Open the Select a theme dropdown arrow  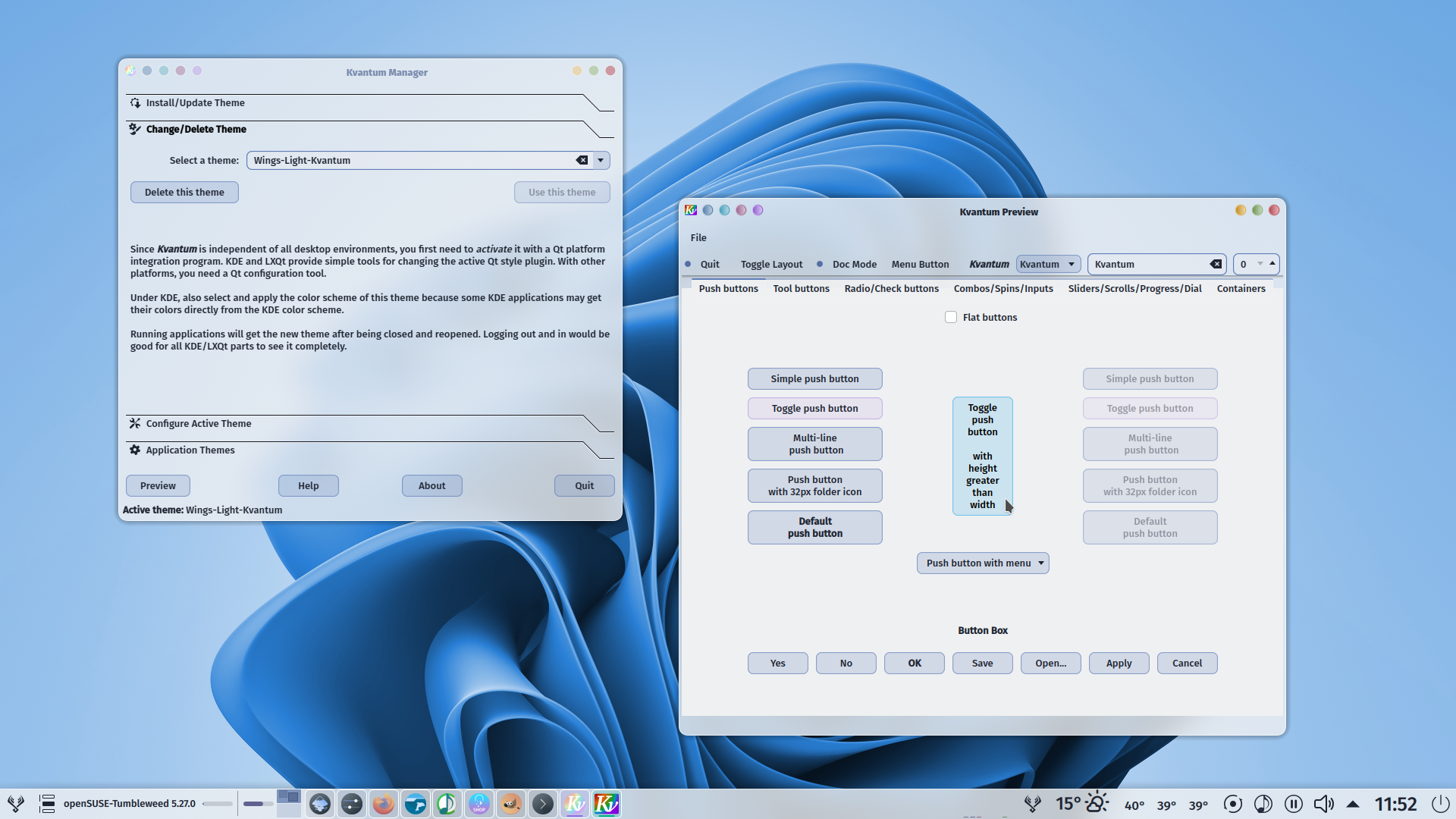tap(601, 160)
